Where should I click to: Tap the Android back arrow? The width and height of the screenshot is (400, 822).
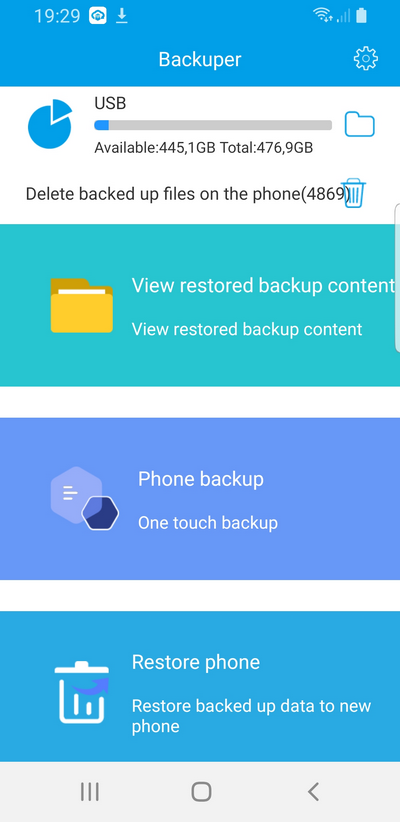click(x=313, y=792)
